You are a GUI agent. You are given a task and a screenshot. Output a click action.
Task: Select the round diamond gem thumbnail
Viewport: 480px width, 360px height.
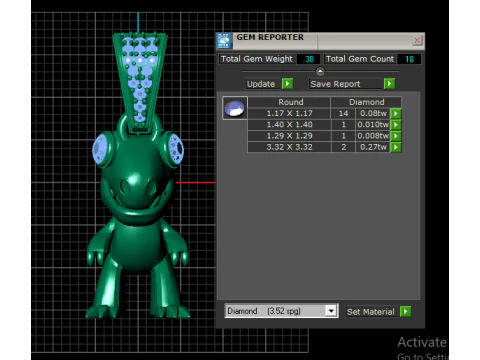[235, 108]
